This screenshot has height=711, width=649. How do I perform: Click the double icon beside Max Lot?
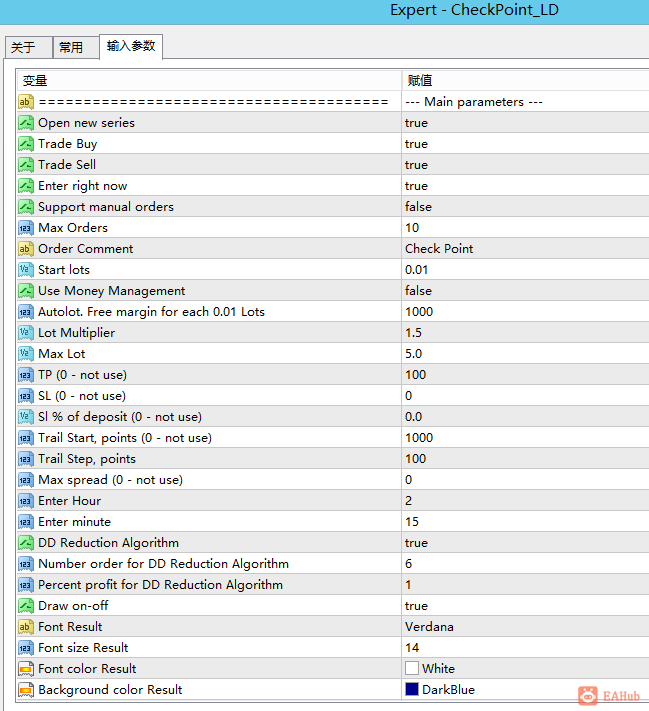click(26, 354)
